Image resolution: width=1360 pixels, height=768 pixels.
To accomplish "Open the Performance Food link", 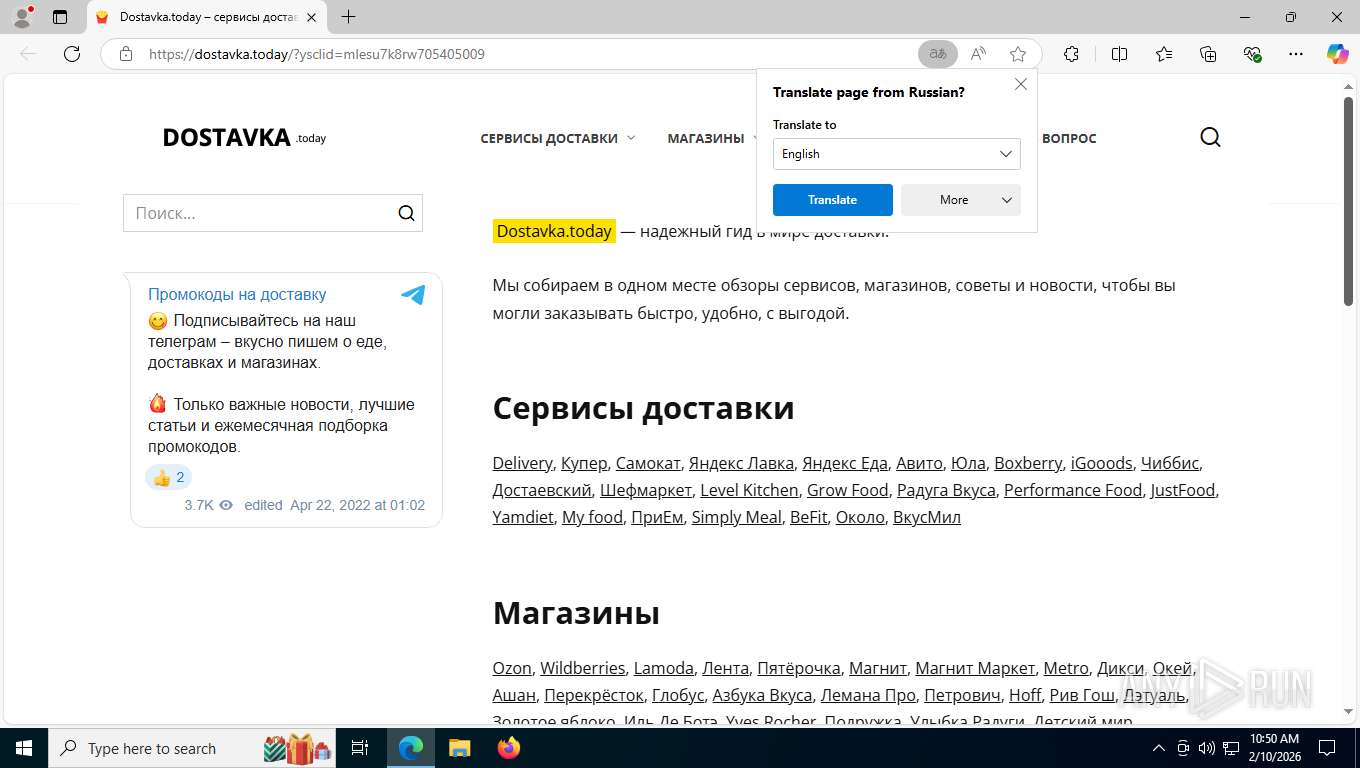I will [x=1073, y=490].
